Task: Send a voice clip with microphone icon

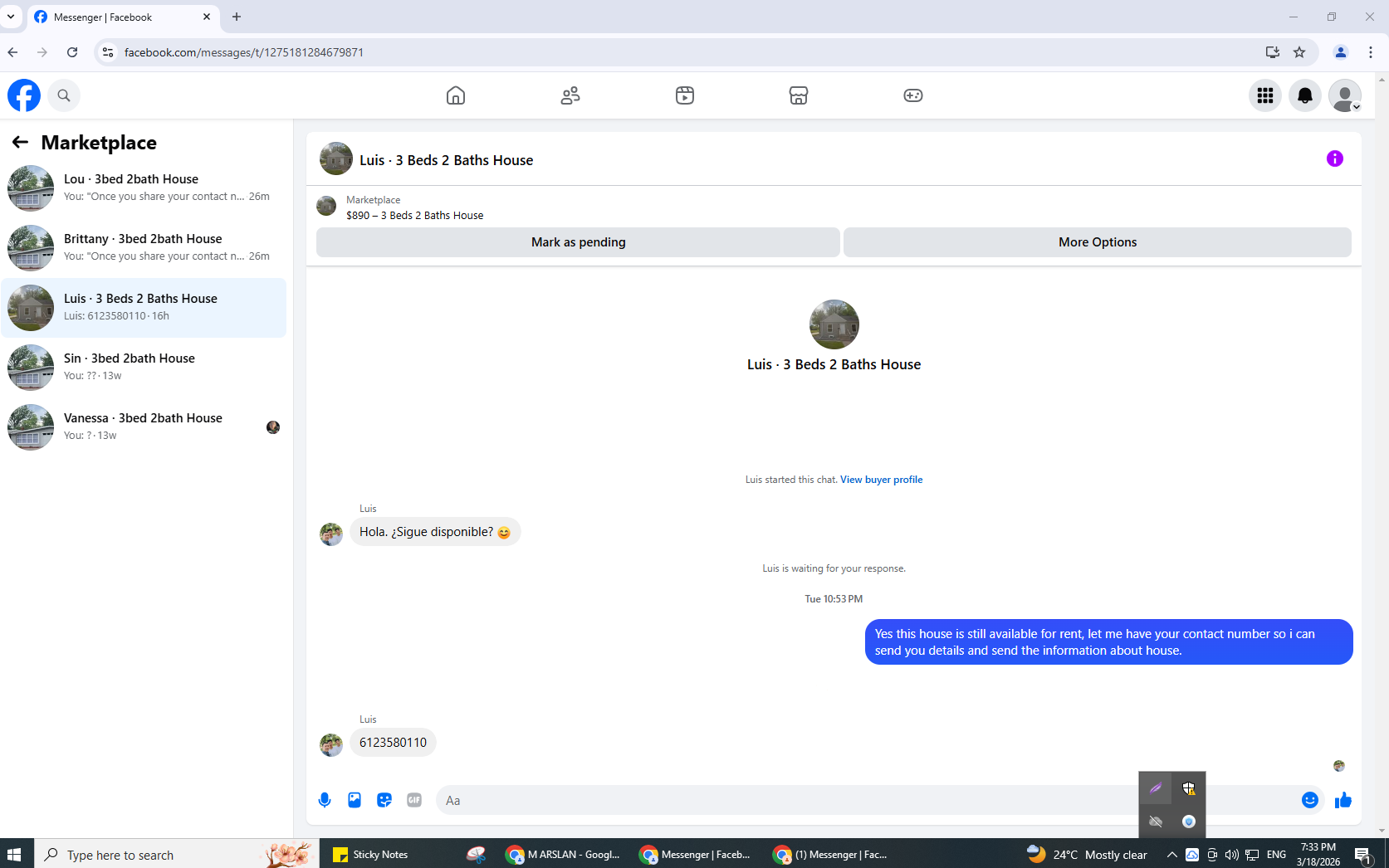Action: 325,800
